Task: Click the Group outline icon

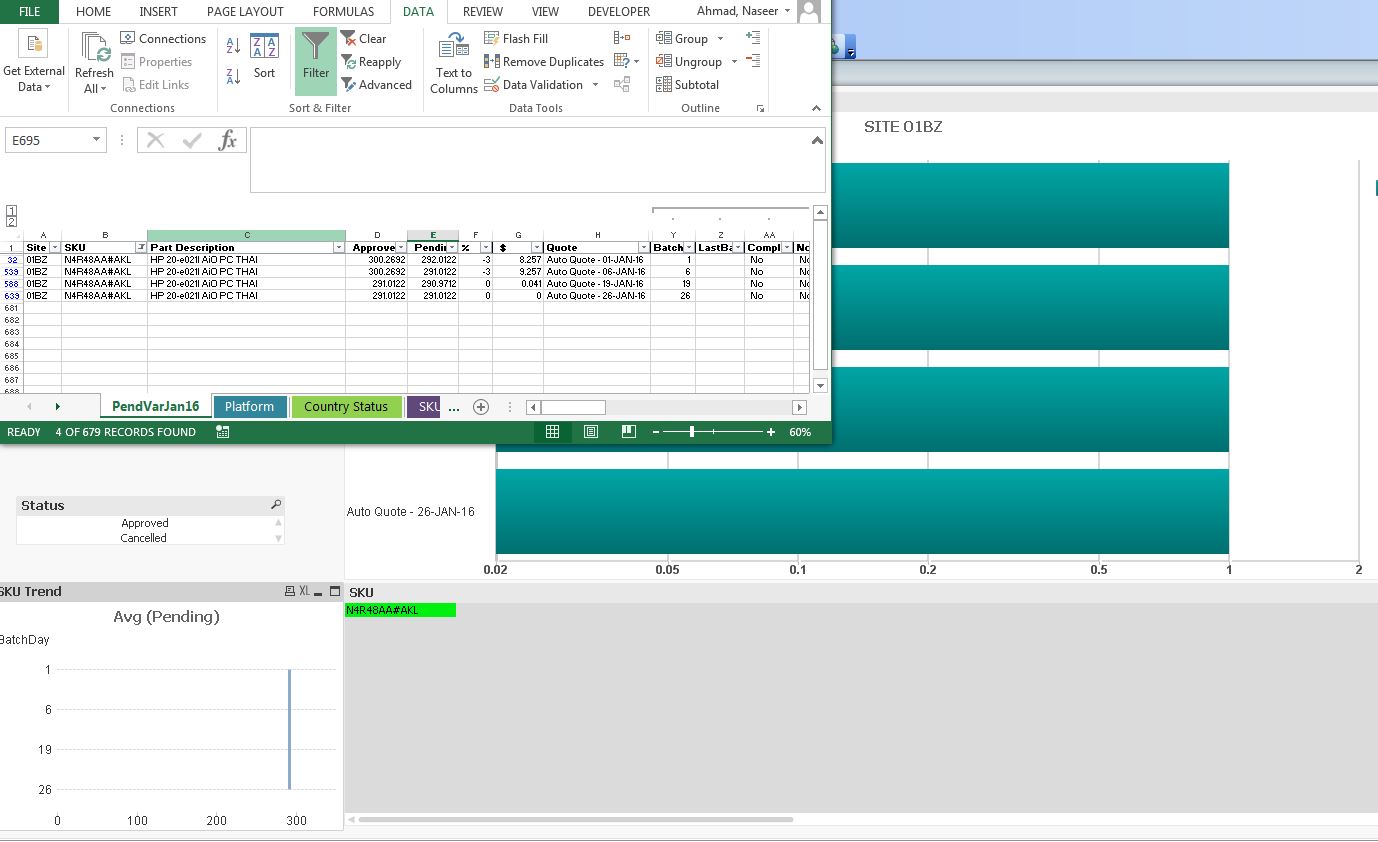Action: click(x=664, y=39)
